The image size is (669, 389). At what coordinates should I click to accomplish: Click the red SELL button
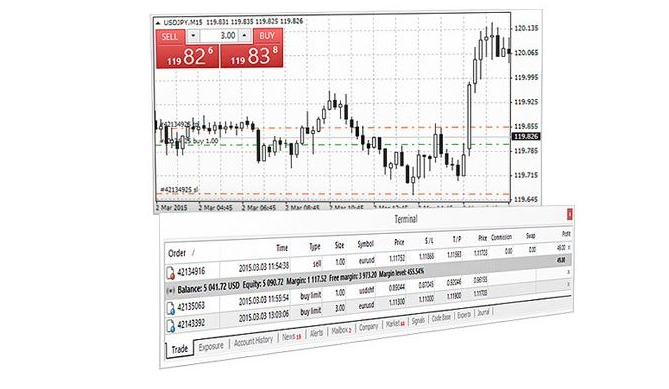[x=171, y=37]
